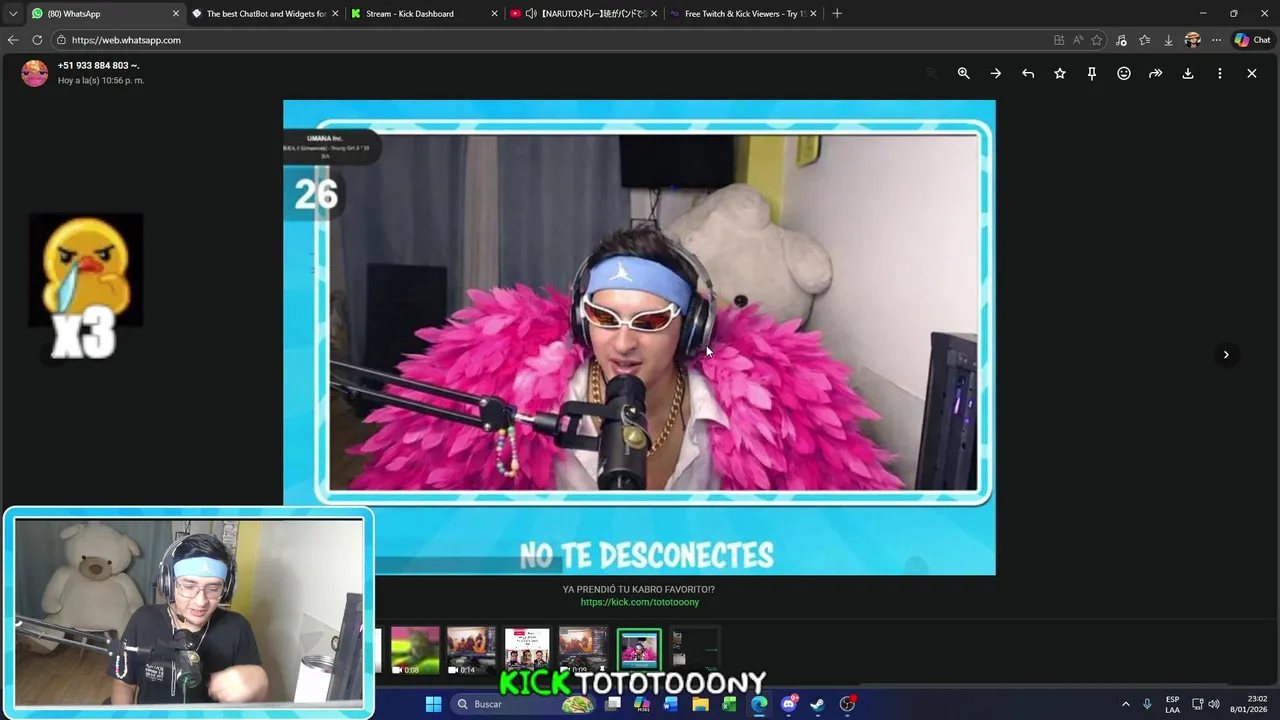Switch to the ChatBot and Widgets tab

(265, 14)
